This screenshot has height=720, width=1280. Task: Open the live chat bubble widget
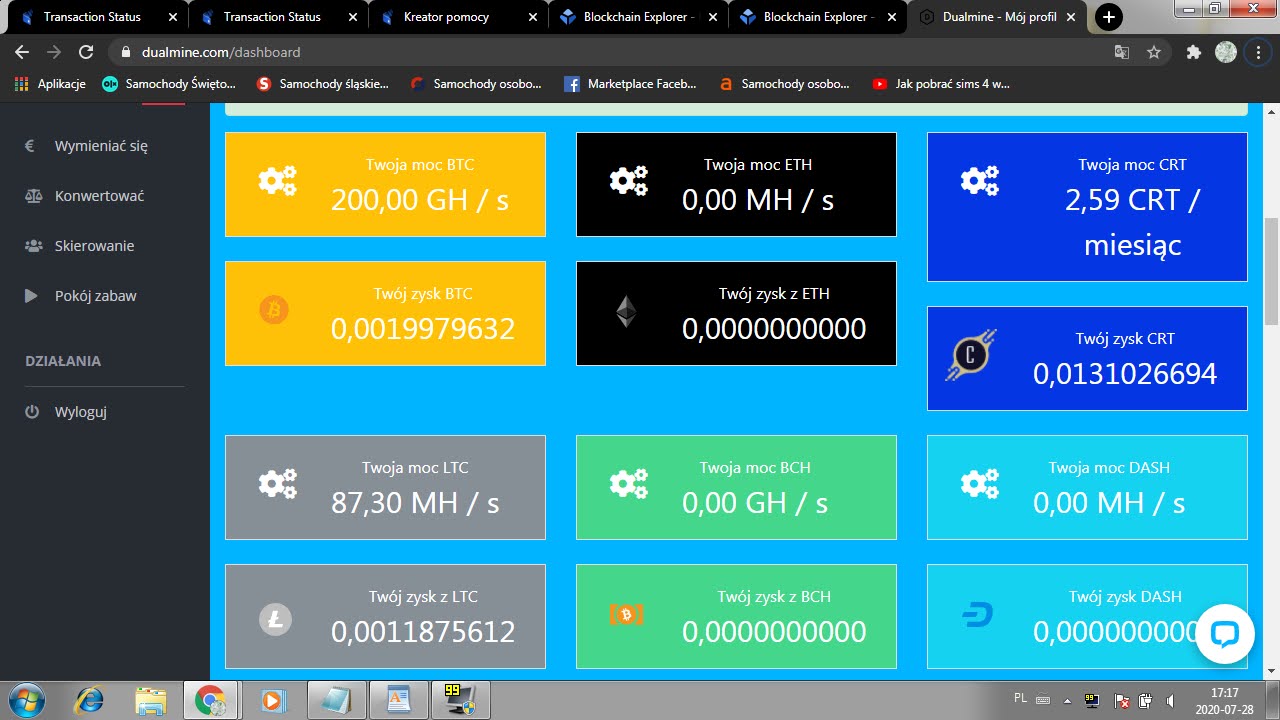click(1225, 634)
